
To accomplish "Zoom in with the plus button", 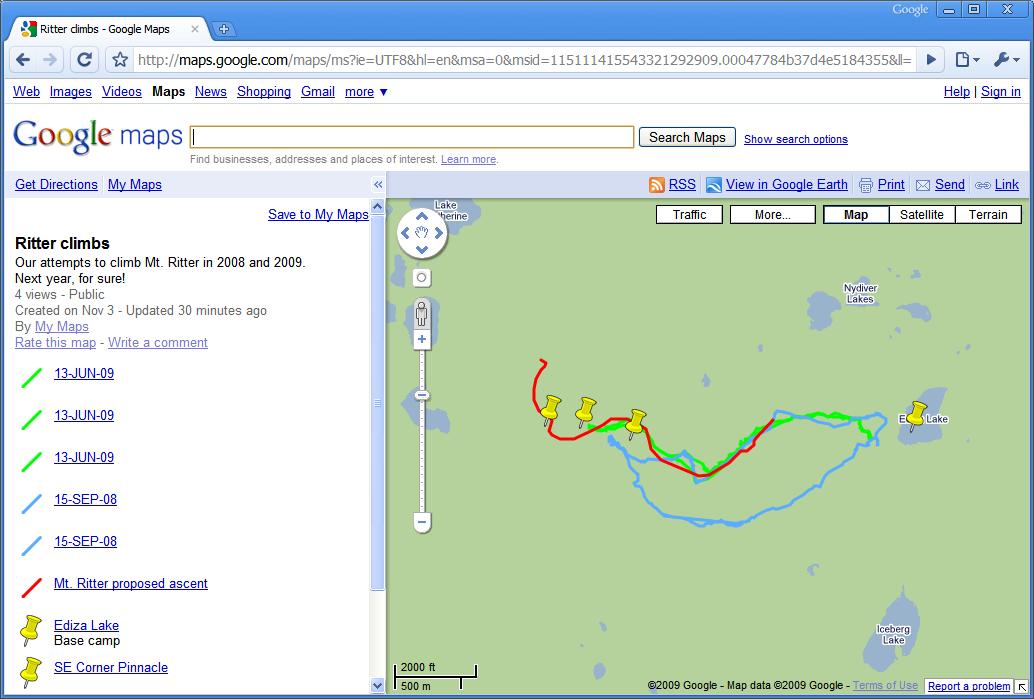I will (x=422, y=340).
